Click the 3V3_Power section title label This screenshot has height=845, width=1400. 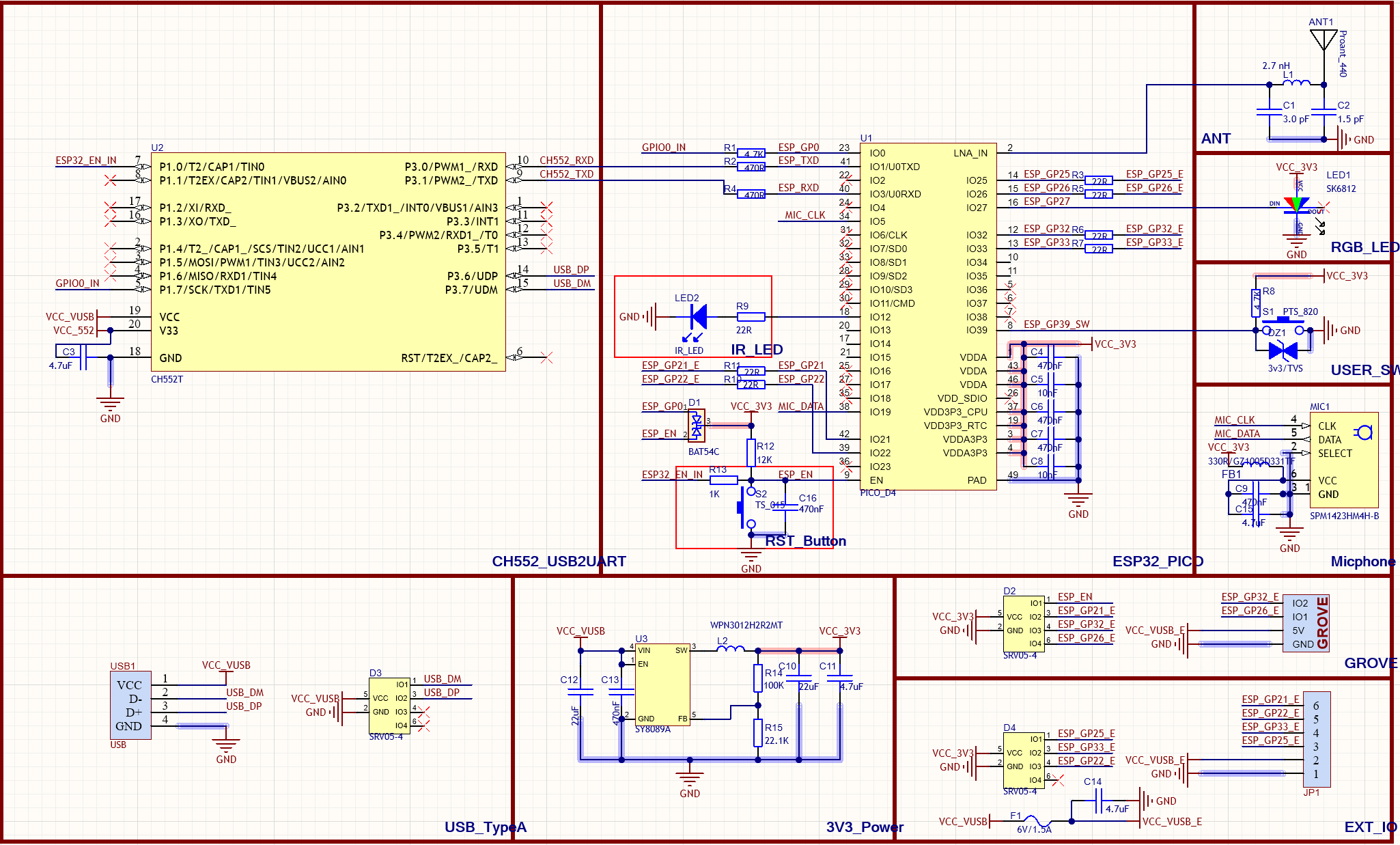coord(864,827)
